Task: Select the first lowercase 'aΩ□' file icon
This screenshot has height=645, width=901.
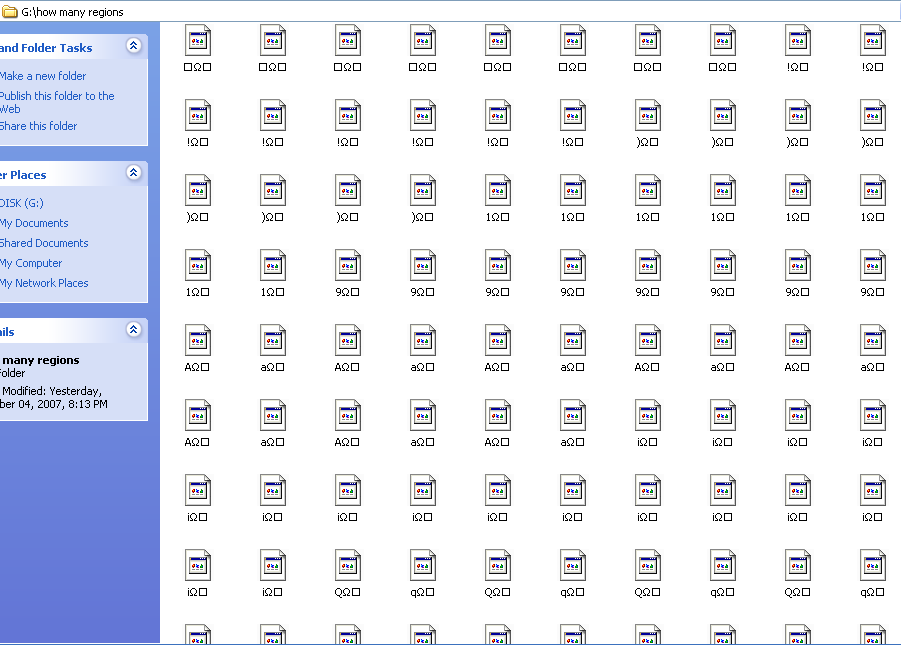Action: [x=272, y=341]
